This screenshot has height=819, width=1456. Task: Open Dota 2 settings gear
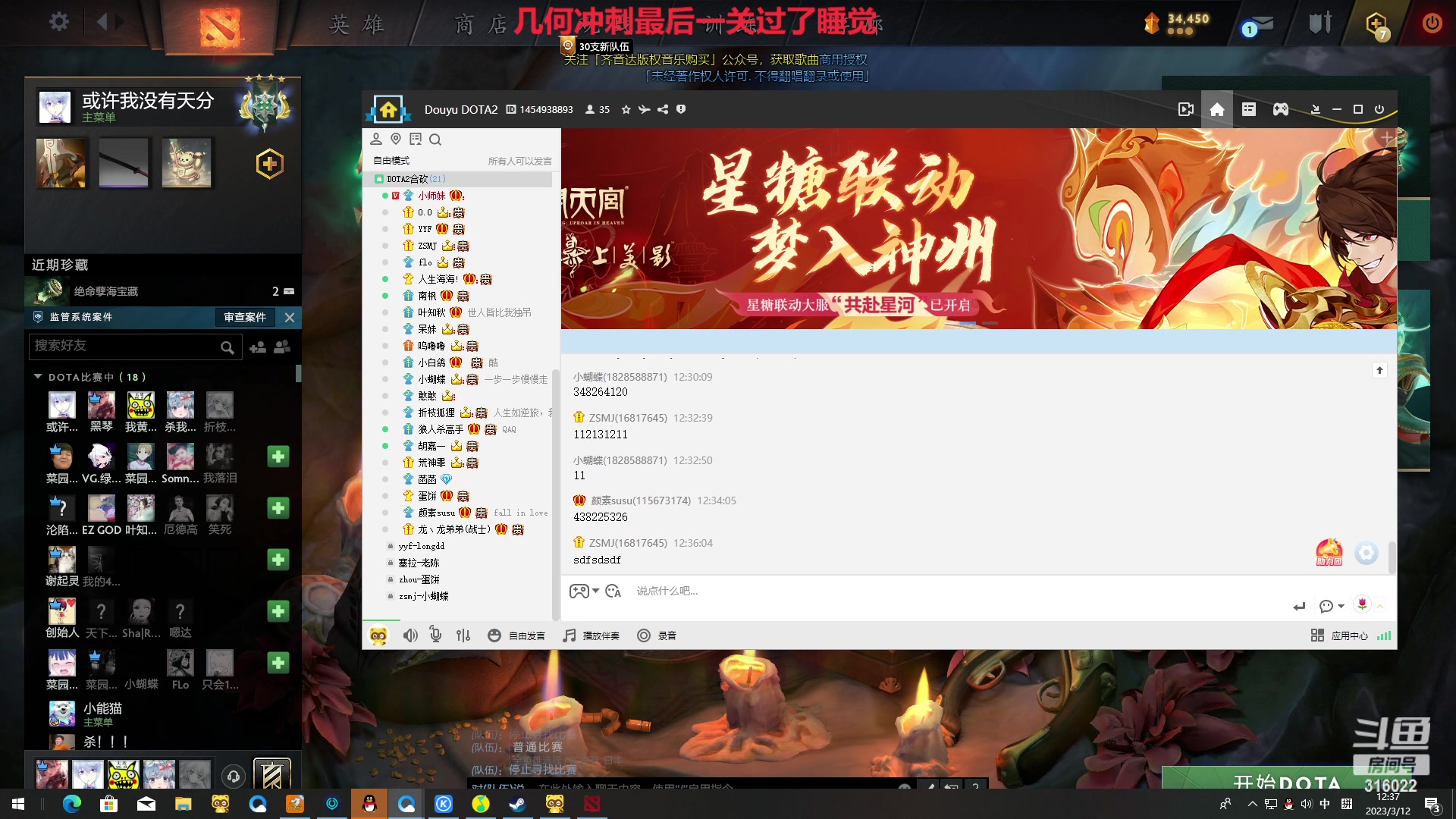59,22
